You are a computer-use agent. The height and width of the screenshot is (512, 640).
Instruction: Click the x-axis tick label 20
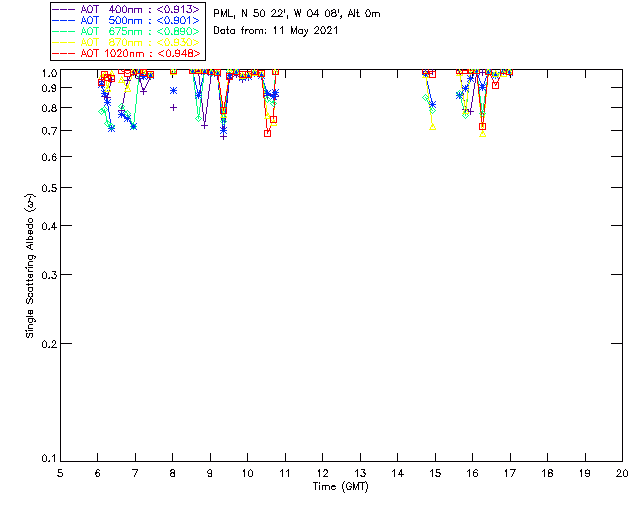[x=622, y=473]
